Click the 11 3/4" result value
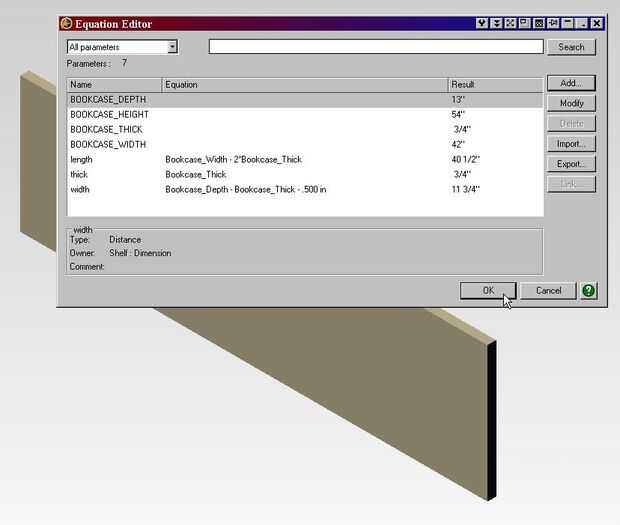620x525 pixels. coord(465,189)
